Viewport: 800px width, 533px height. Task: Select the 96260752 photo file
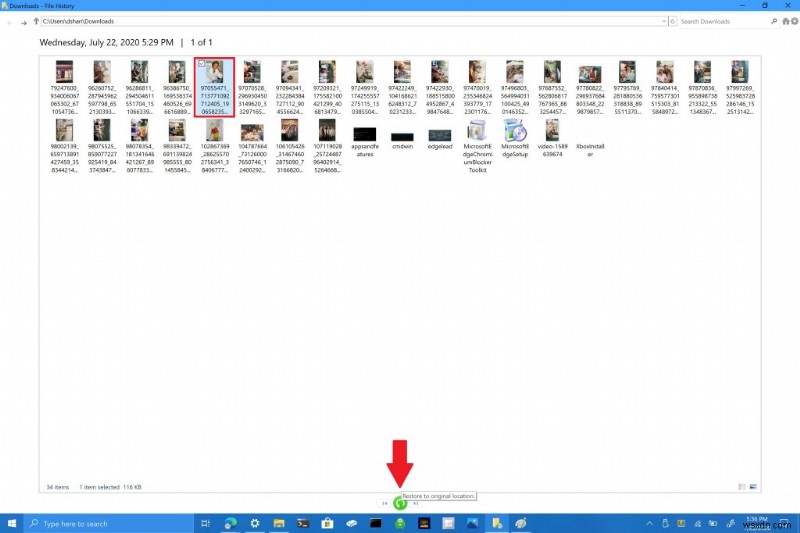tap(102, 87)
